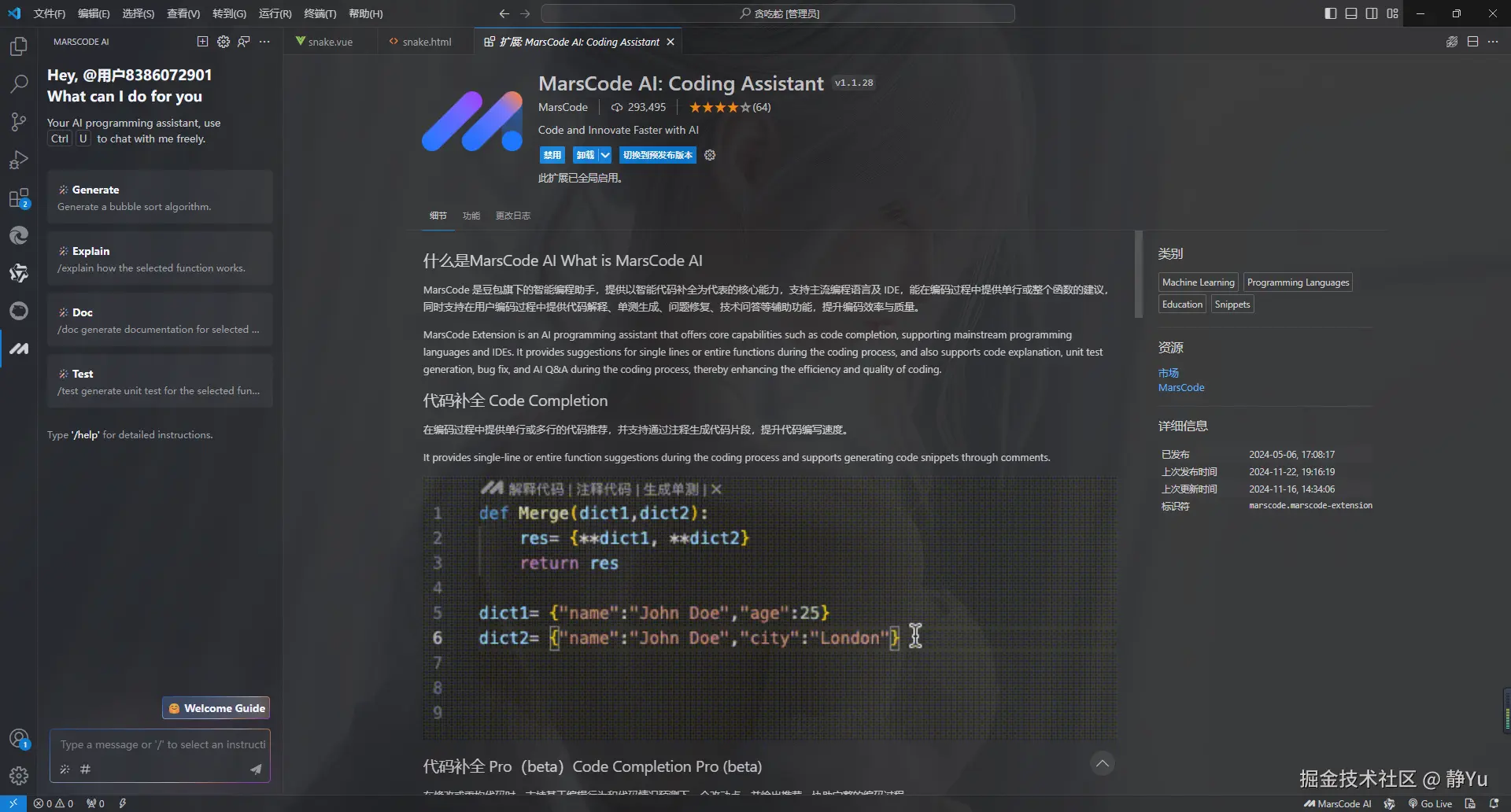Select the Doc suggestion card
The image size is (1511, 812).
click(160, 320)
